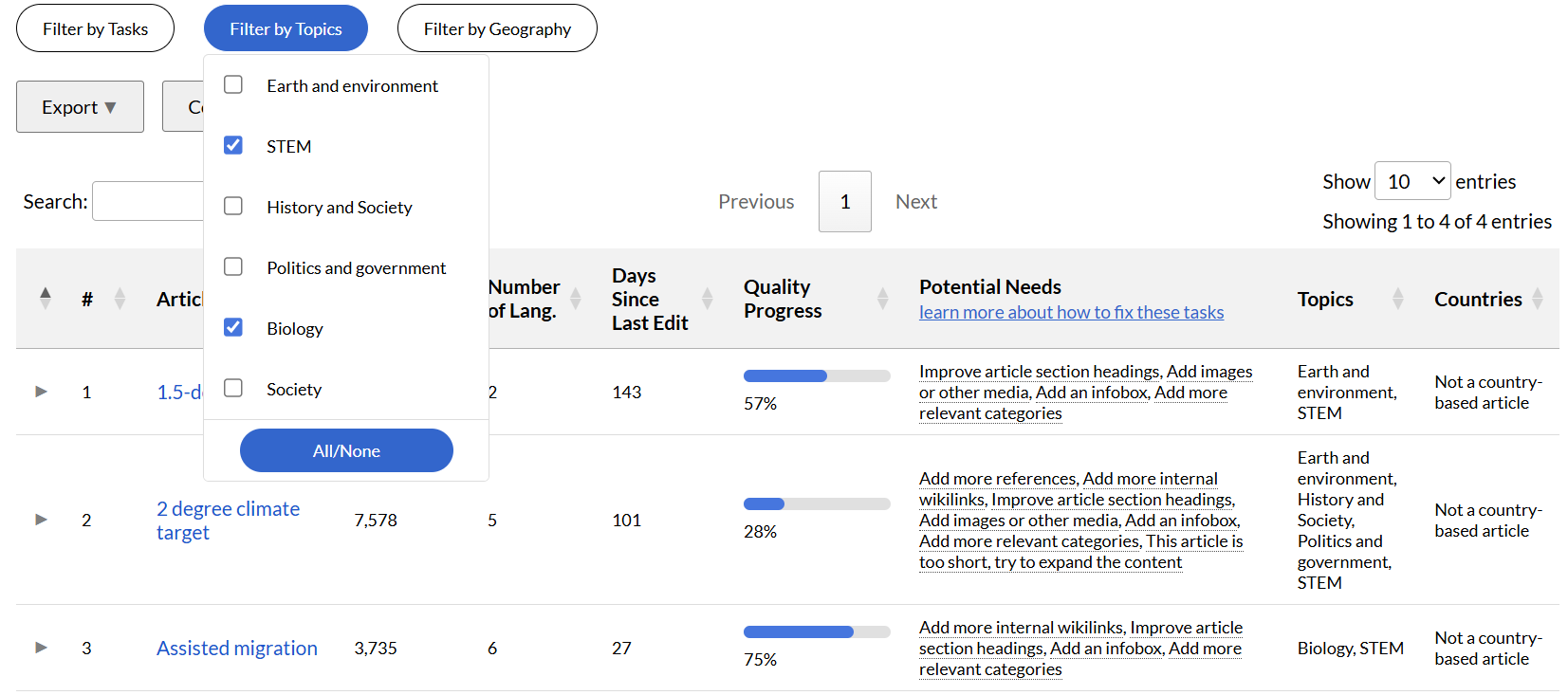Sort by Quality Progress column arrows
The height and width of the screenshot is (695, 1568).
coord(882,299)
